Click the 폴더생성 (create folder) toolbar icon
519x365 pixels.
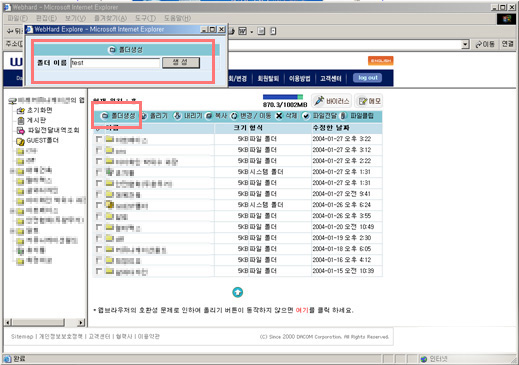point(105,116)
